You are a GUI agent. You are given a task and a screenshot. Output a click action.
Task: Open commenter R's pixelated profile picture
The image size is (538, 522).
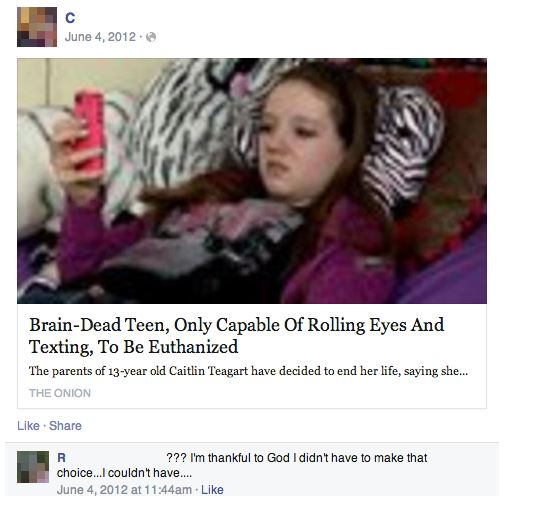point(33,467)
